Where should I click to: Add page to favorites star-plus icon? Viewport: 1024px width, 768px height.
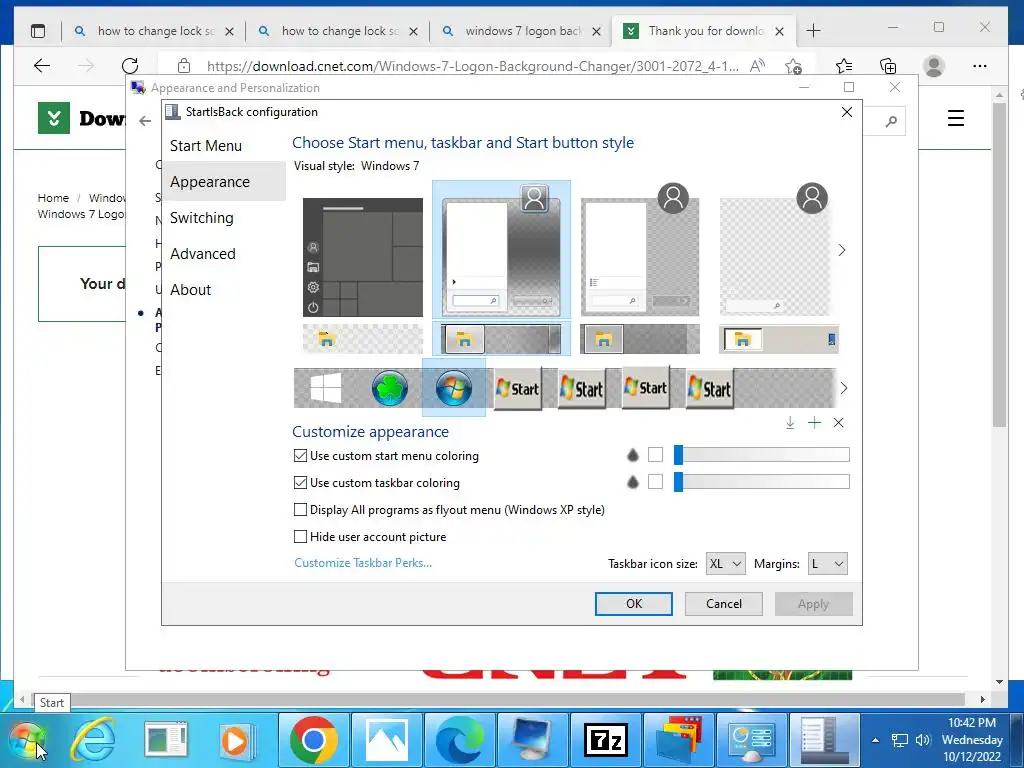click(793, 66)
